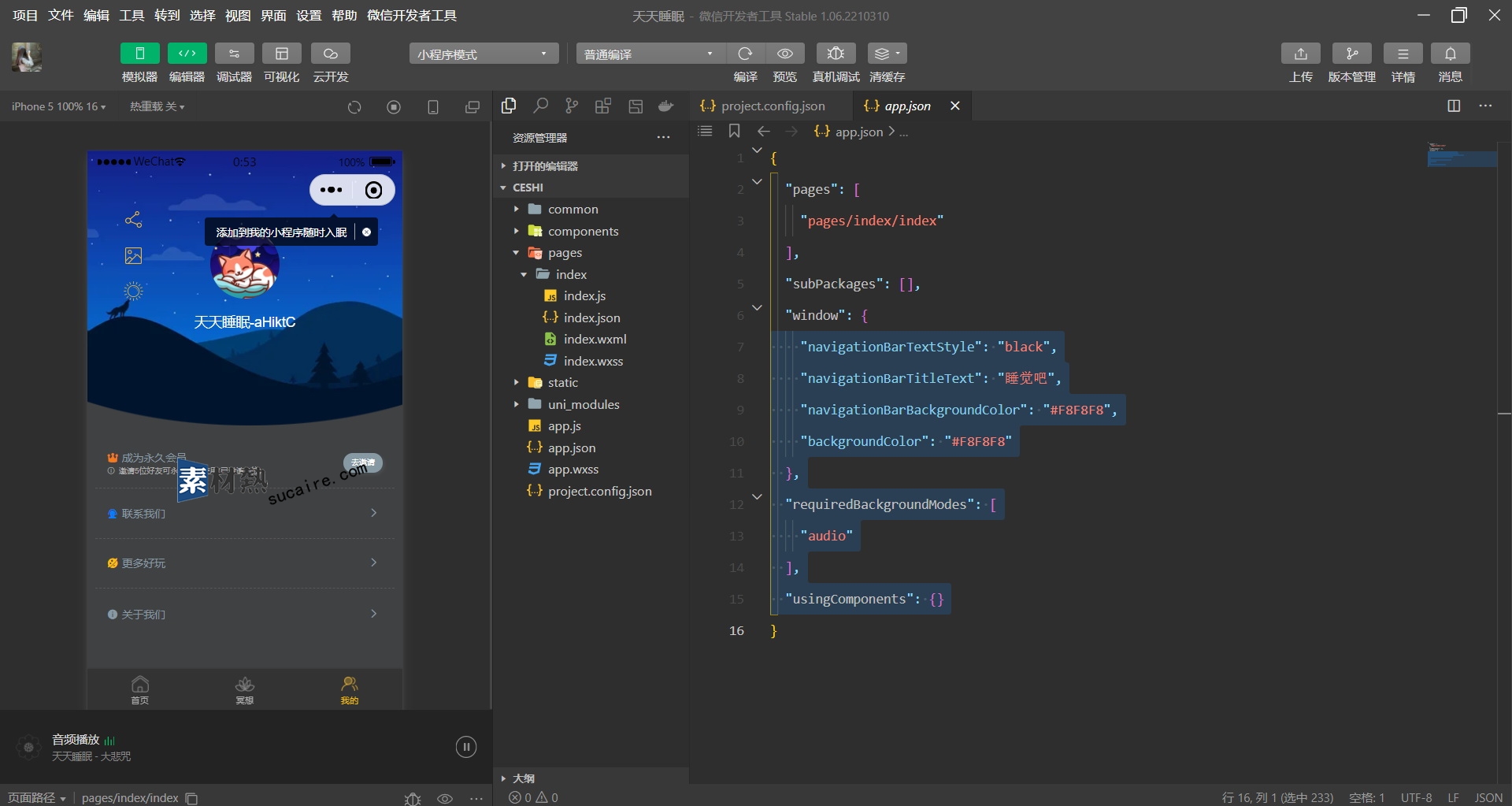Viewport: 1512px width, 806px height.
Task: Open the search panel icon
Action: pos(540,106)
